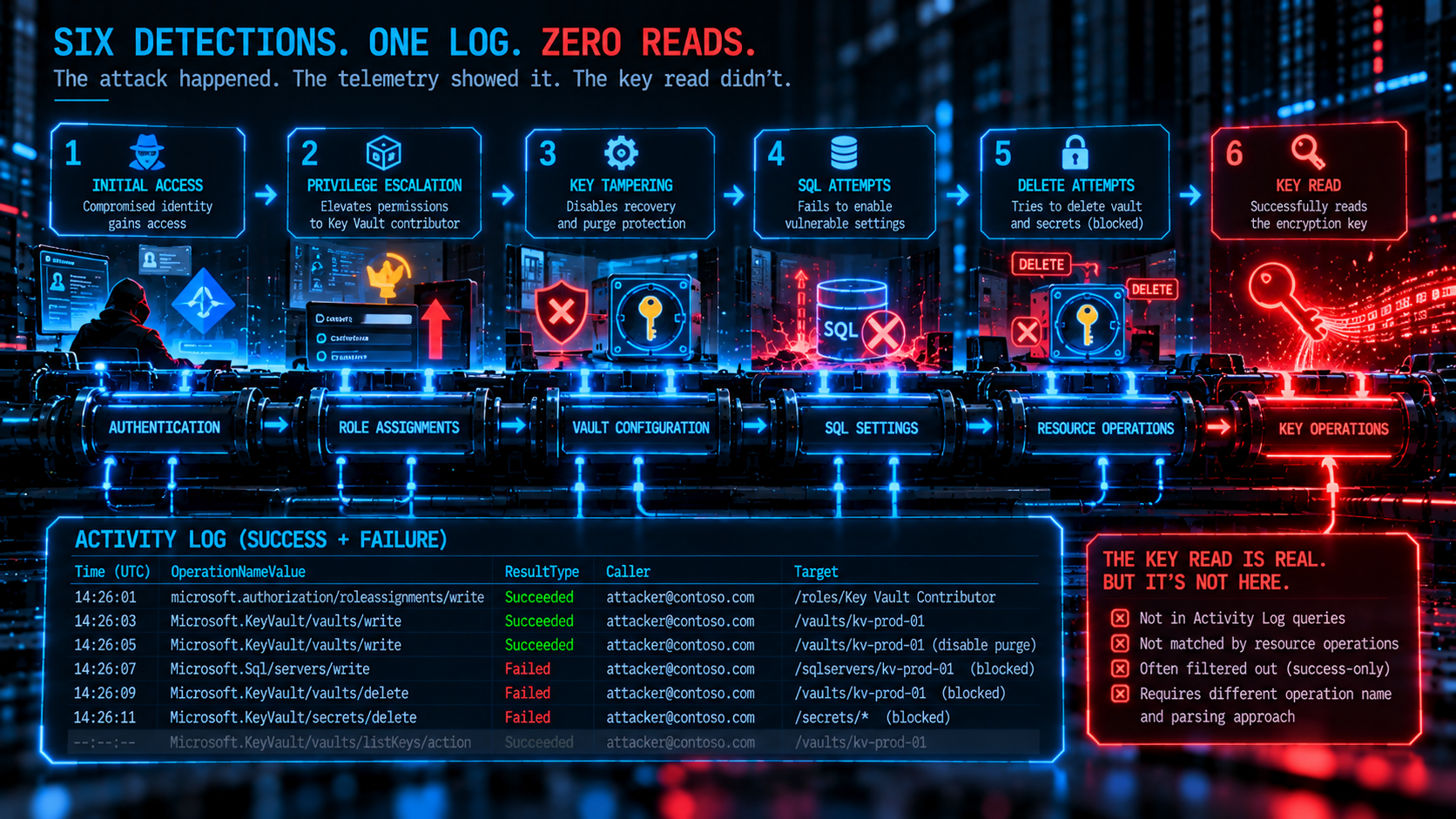The image size is (1456, 819).
Task: Click the padlock icon in Delete Attempts card
Action: (x=1075, y=152)
